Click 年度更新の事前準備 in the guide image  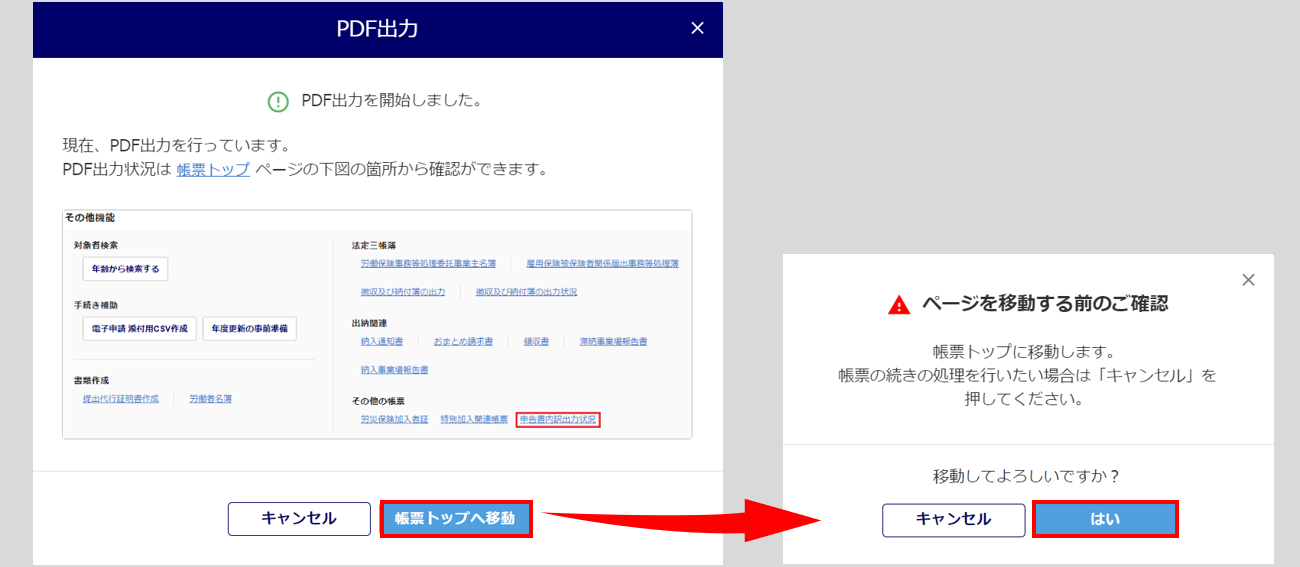[250, 329]
